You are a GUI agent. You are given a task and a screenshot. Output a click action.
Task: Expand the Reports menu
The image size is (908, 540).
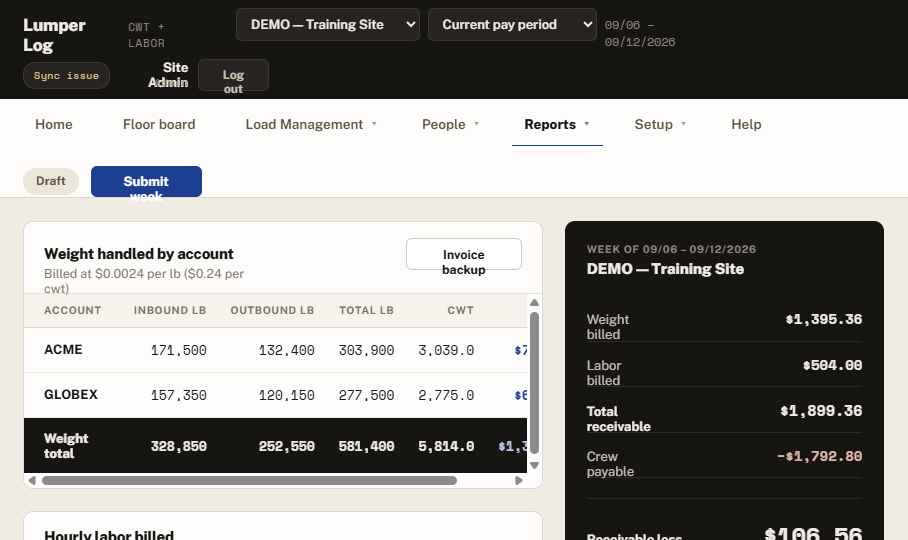(x=557, y=124)
